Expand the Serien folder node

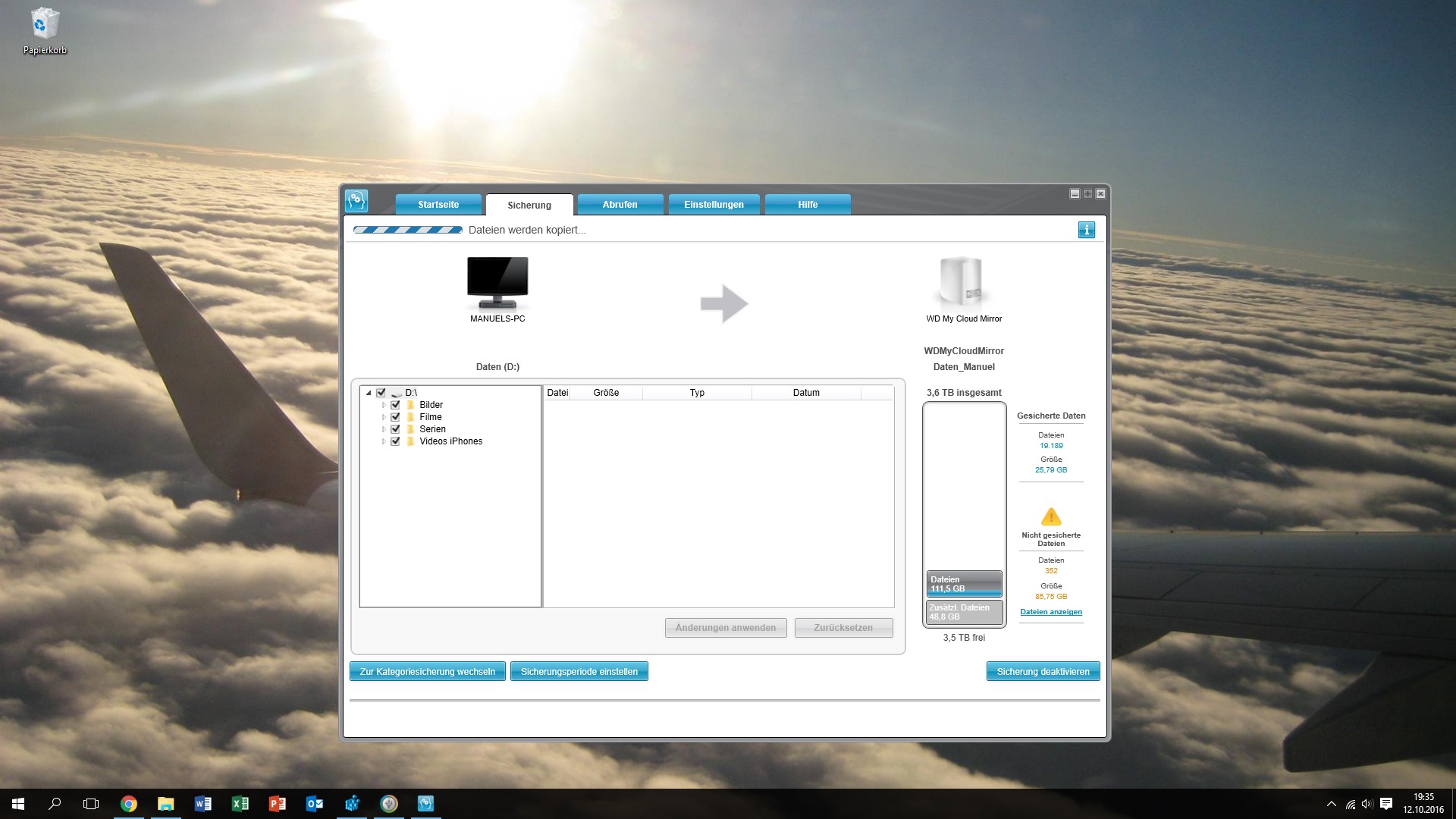pyautogui.click(x=384, y=429)
